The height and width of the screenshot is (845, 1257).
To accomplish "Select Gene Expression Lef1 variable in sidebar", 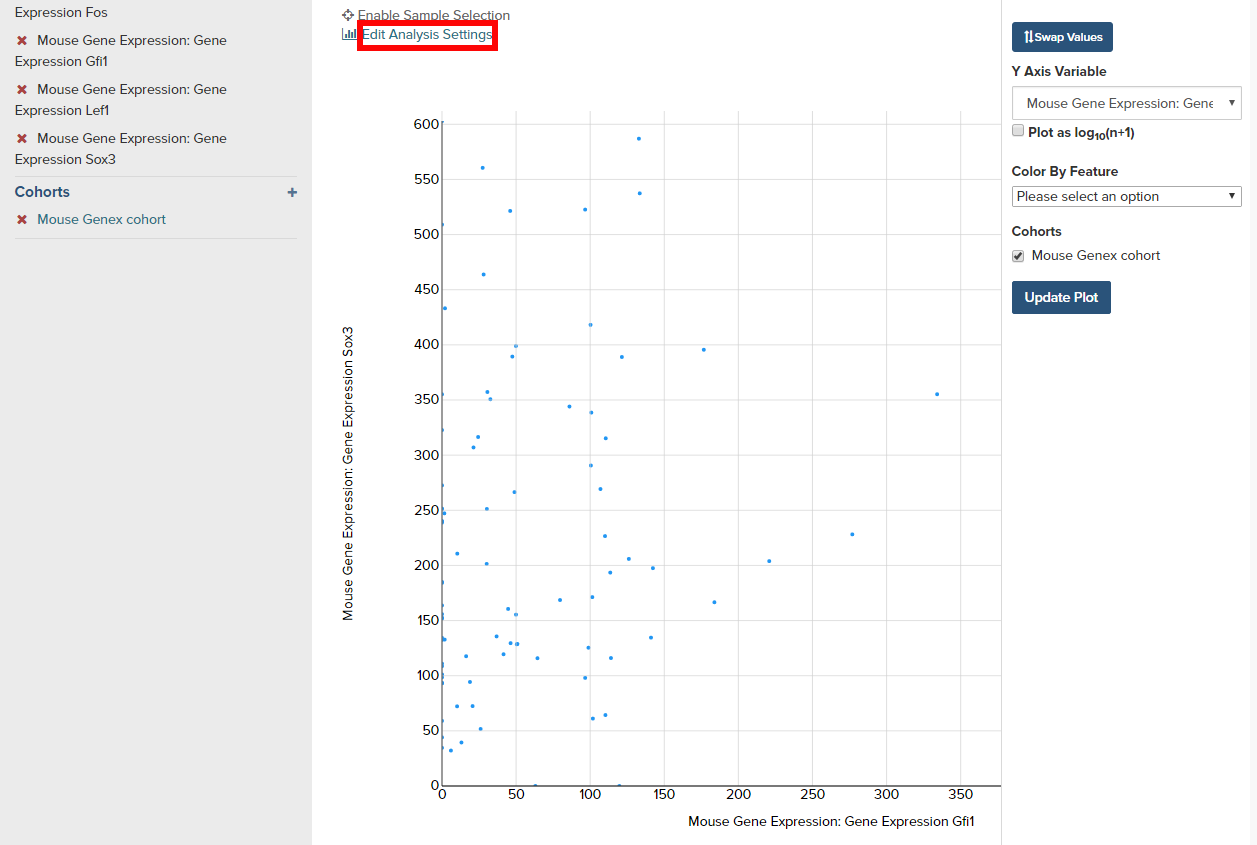I will click(121, 100).
